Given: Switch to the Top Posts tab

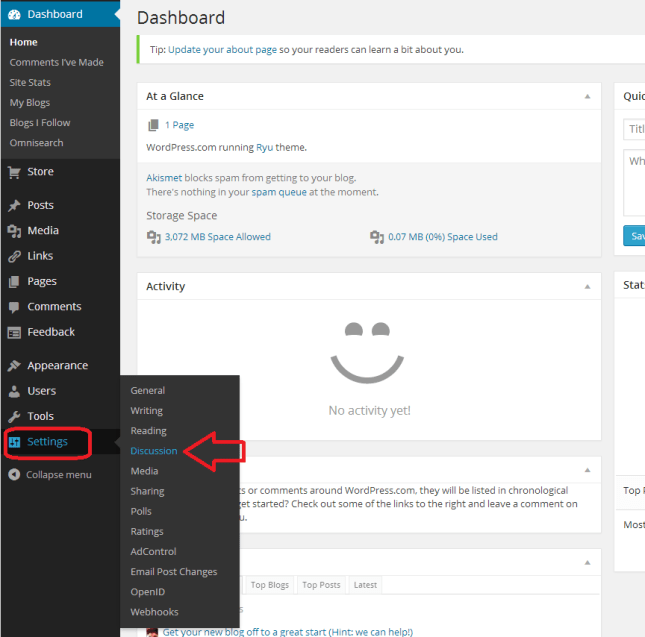Looking at the screenshot, I should click(x=322, y=585).
